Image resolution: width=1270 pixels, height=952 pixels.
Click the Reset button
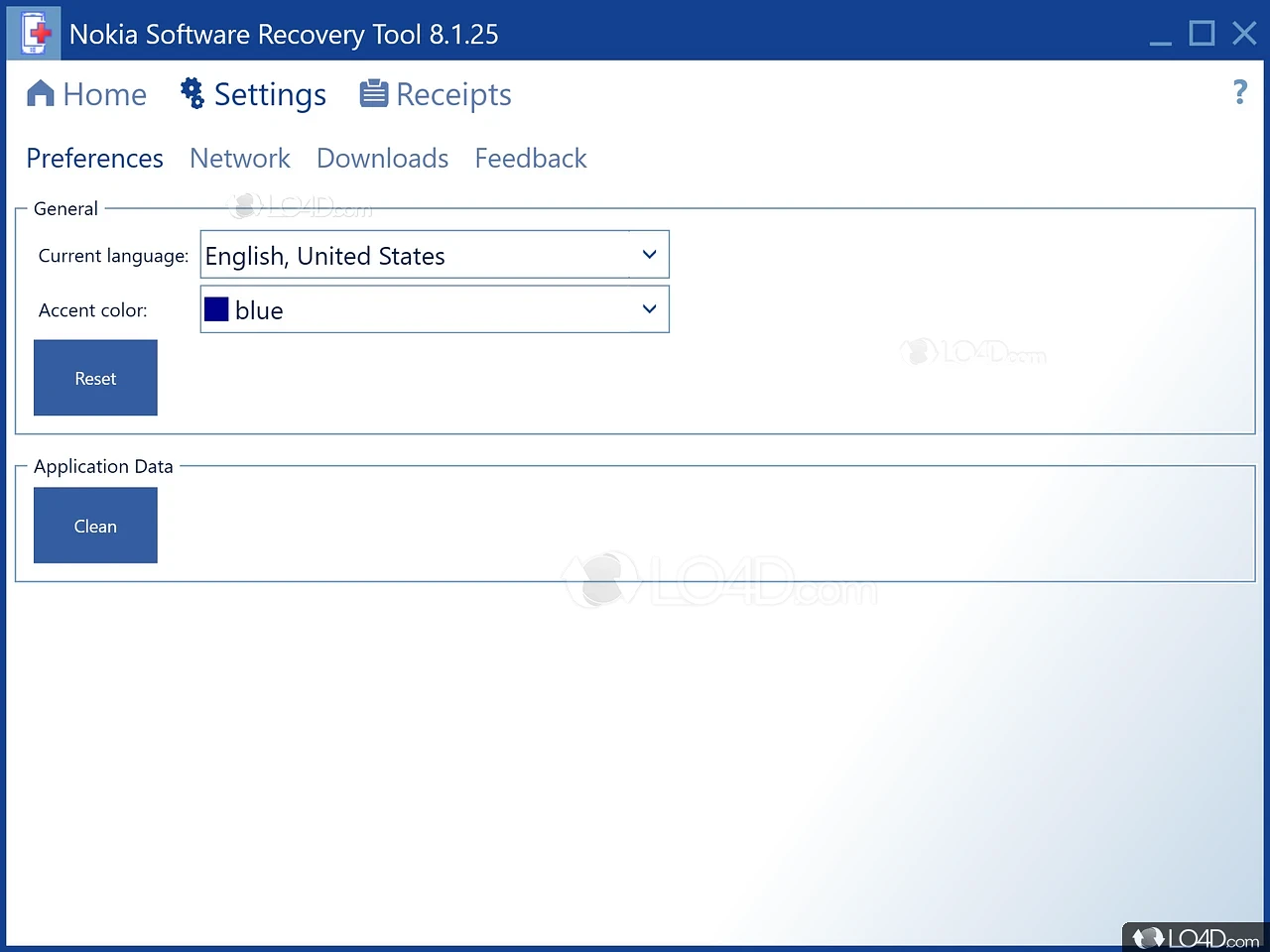click(95, 378)
